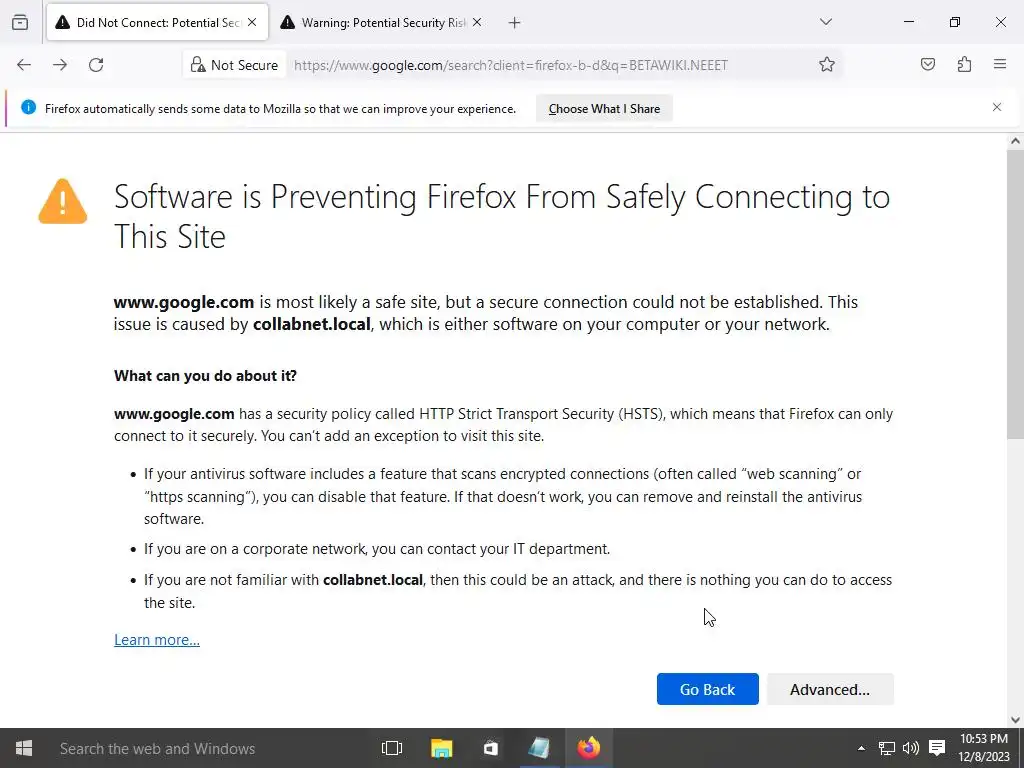The image size is (1024, 768).
Task: Reload the current page
Action: [96, 65]
